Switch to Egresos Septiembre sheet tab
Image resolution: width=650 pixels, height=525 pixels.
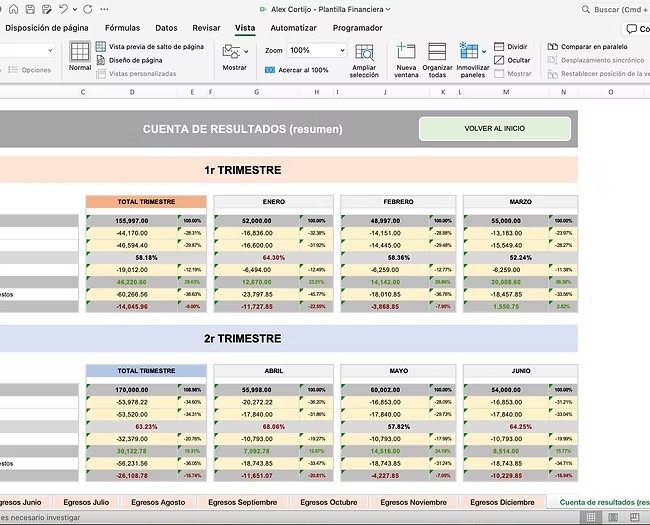coord(243,502)
